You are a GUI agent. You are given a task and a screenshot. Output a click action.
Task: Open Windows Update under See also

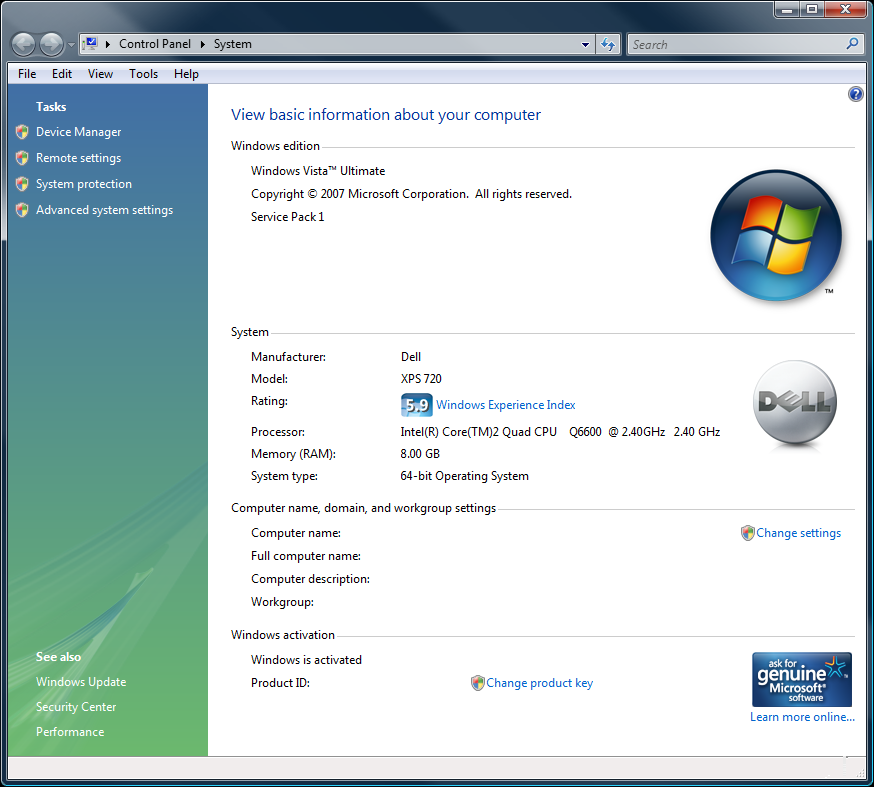[x=81, y=682]
